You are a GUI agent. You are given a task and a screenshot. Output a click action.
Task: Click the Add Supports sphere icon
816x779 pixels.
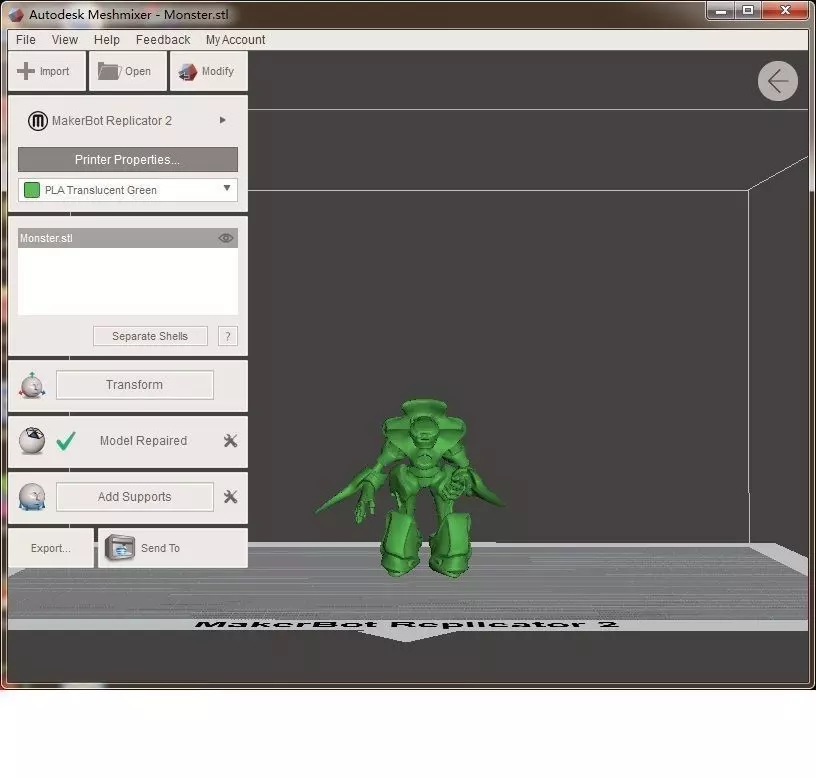point(32,496)
